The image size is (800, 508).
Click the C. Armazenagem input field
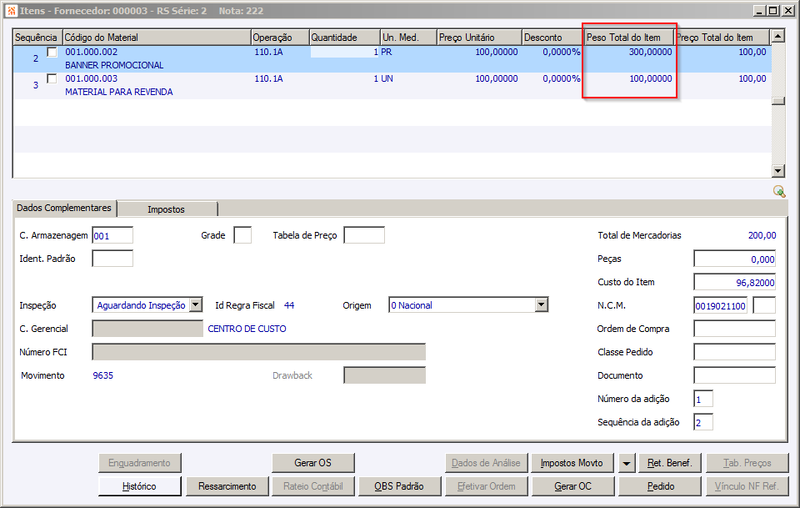(x=112, y=236)
